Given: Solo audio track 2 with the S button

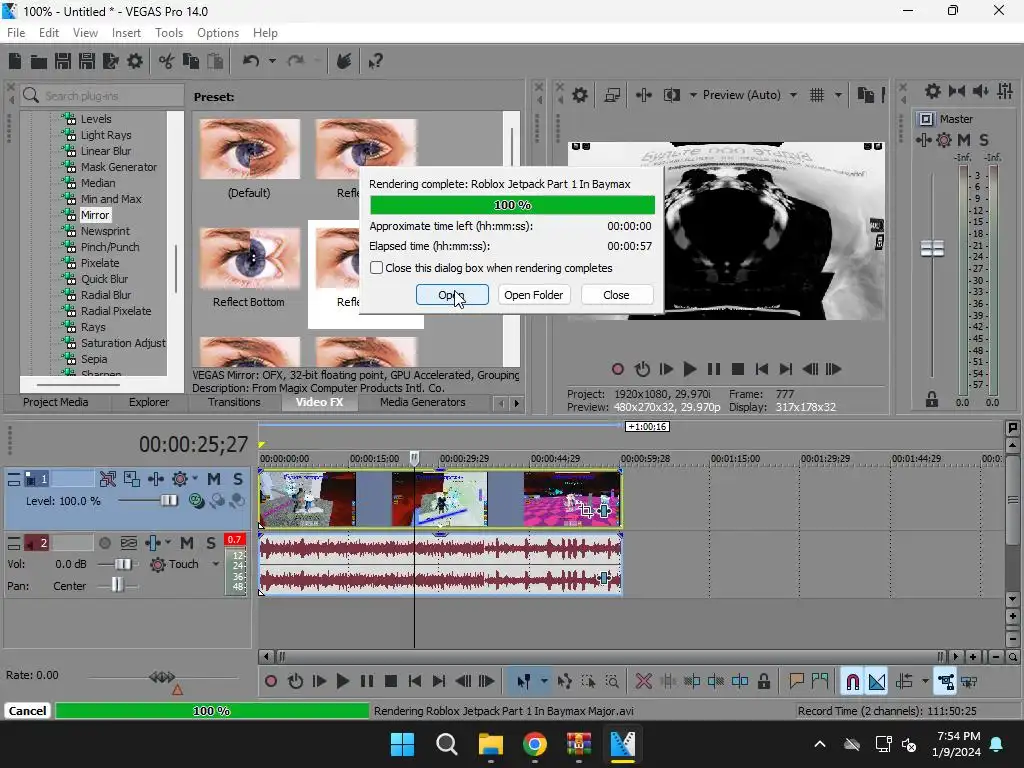Looking at the screenshot, I should 210,543.
